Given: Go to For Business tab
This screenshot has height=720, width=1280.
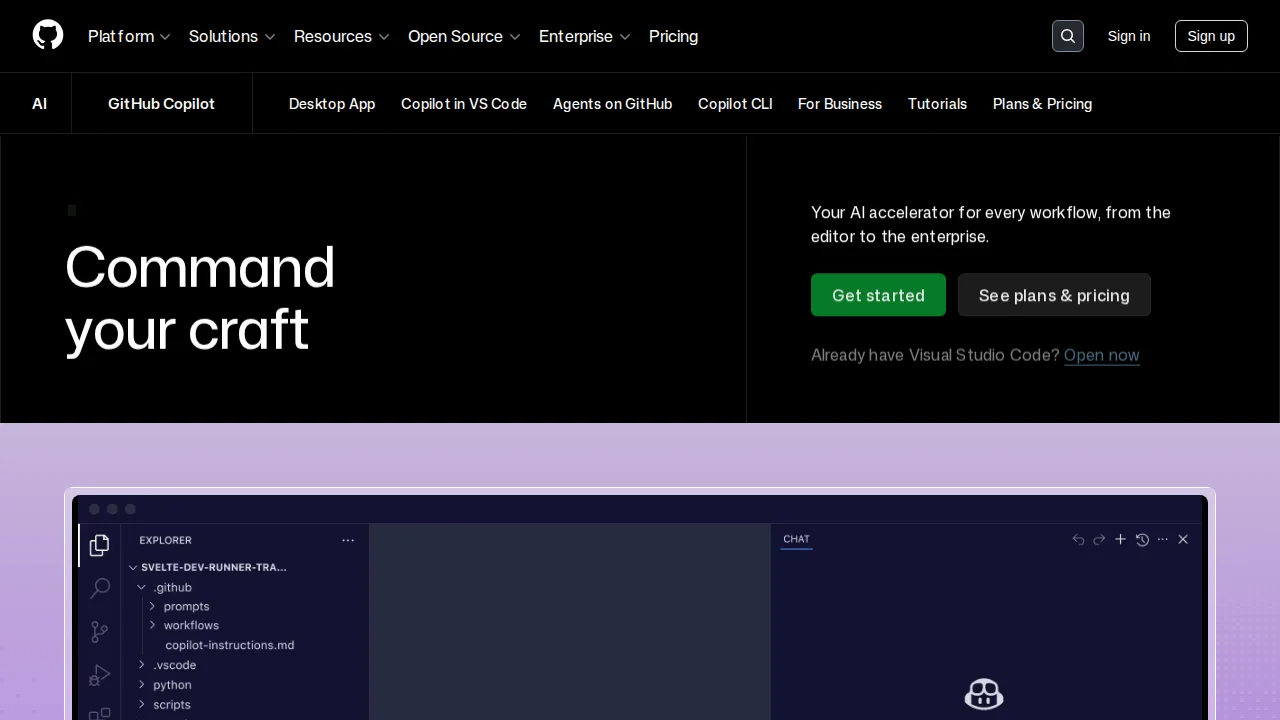Looking at the screenshot, I should coord(840,104).
